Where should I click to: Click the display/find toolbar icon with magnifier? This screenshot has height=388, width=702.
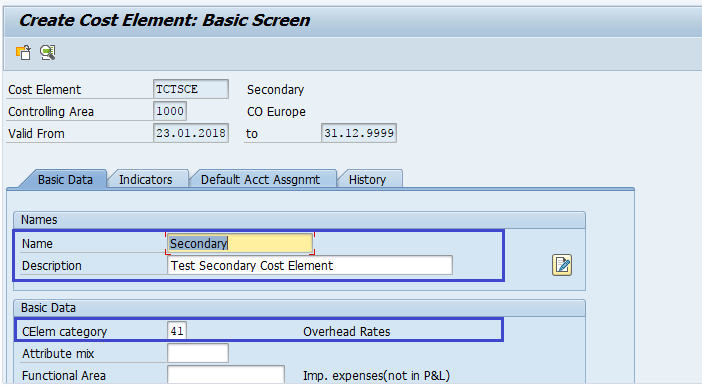(47, 52)
